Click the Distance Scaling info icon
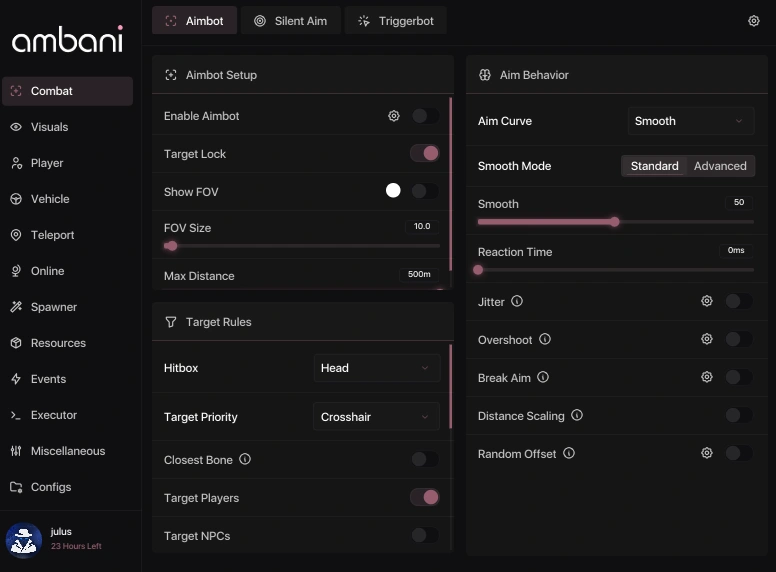Viewport: 776px width, 572px height. pos(577,415)
